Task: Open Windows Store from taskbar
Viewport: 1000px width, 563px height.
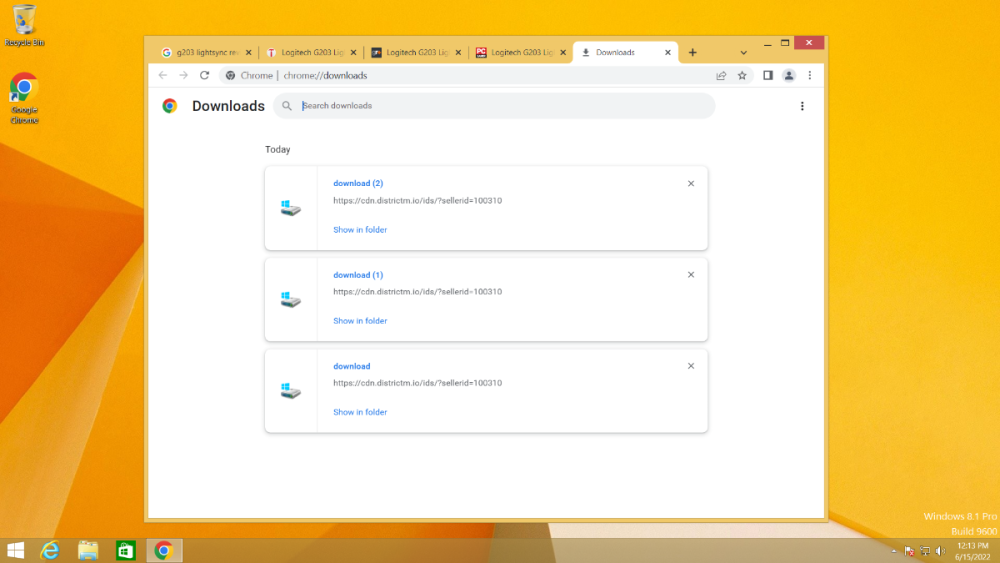Action: pos(126,550)
